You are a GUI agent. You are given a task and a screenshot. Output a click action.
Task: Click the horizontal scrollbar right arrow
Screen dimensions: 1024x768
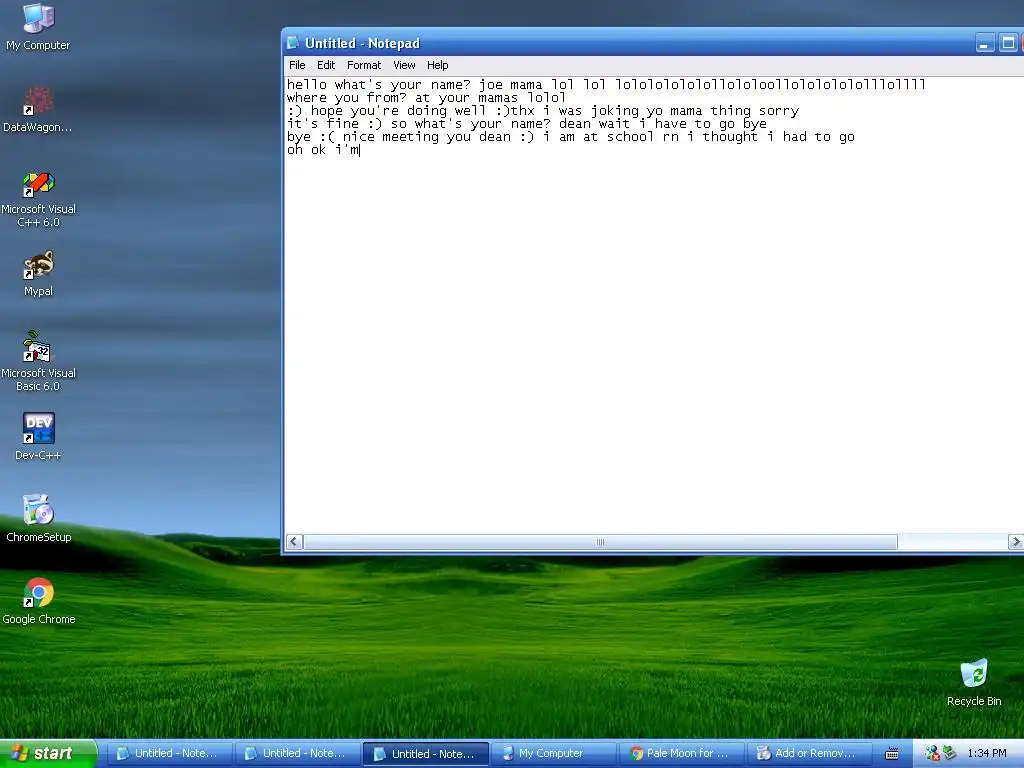click(1015, 541)
